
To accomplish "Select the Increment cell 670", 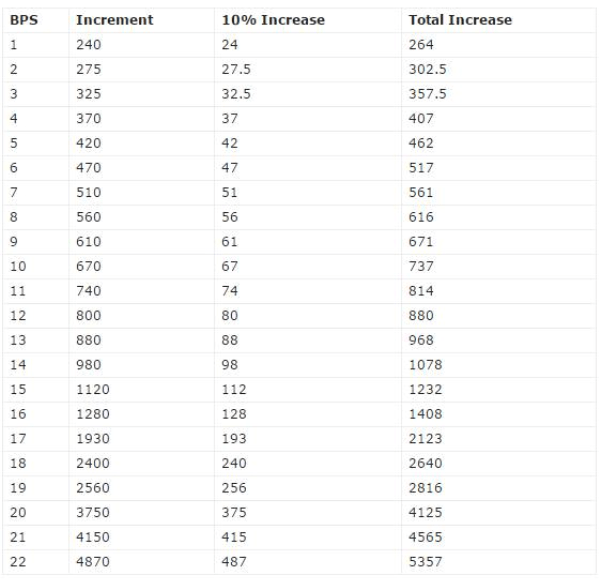I will (89, 266).
